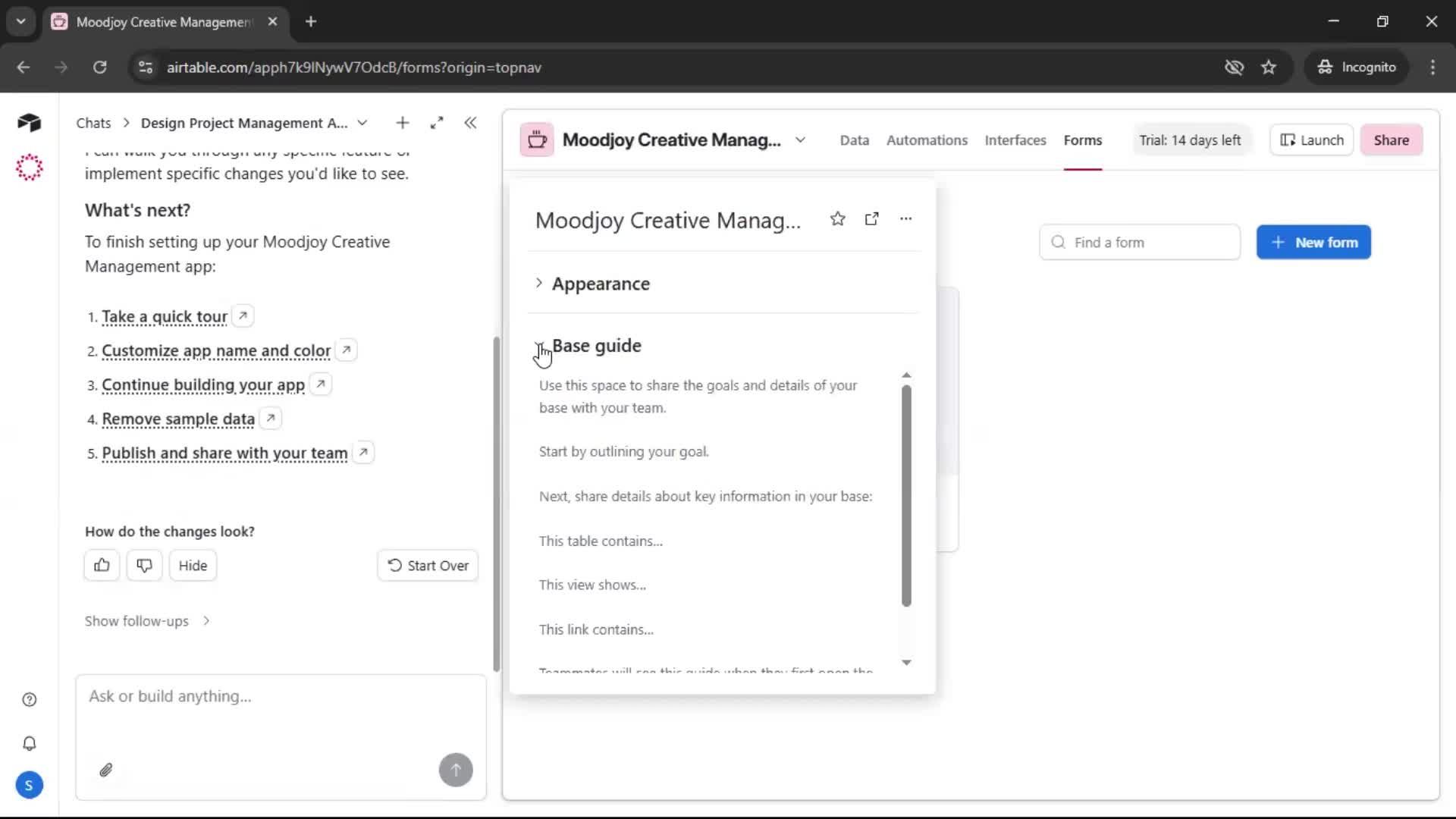The image size is (1456, 819).
Task: Open base in new window icon
Action: [872, 219]
